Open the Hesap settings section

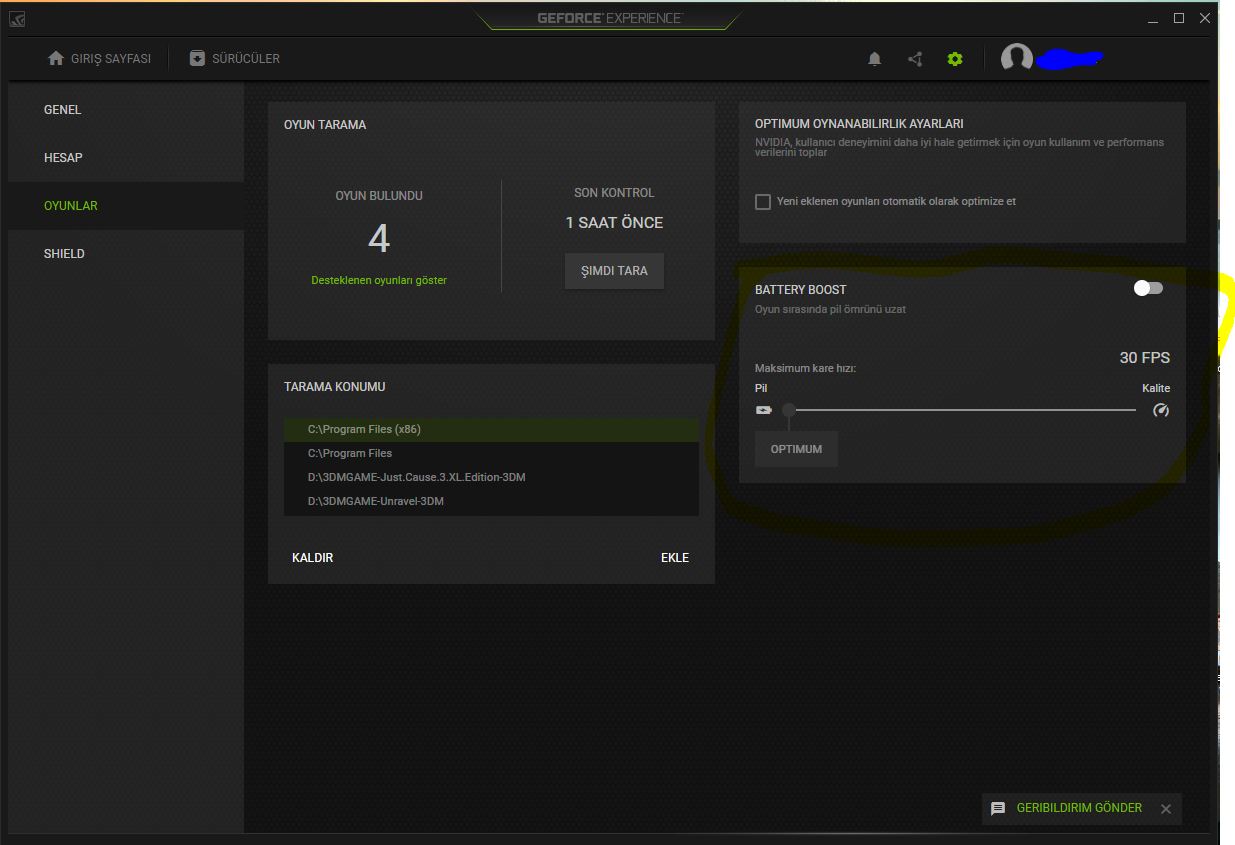63,158
